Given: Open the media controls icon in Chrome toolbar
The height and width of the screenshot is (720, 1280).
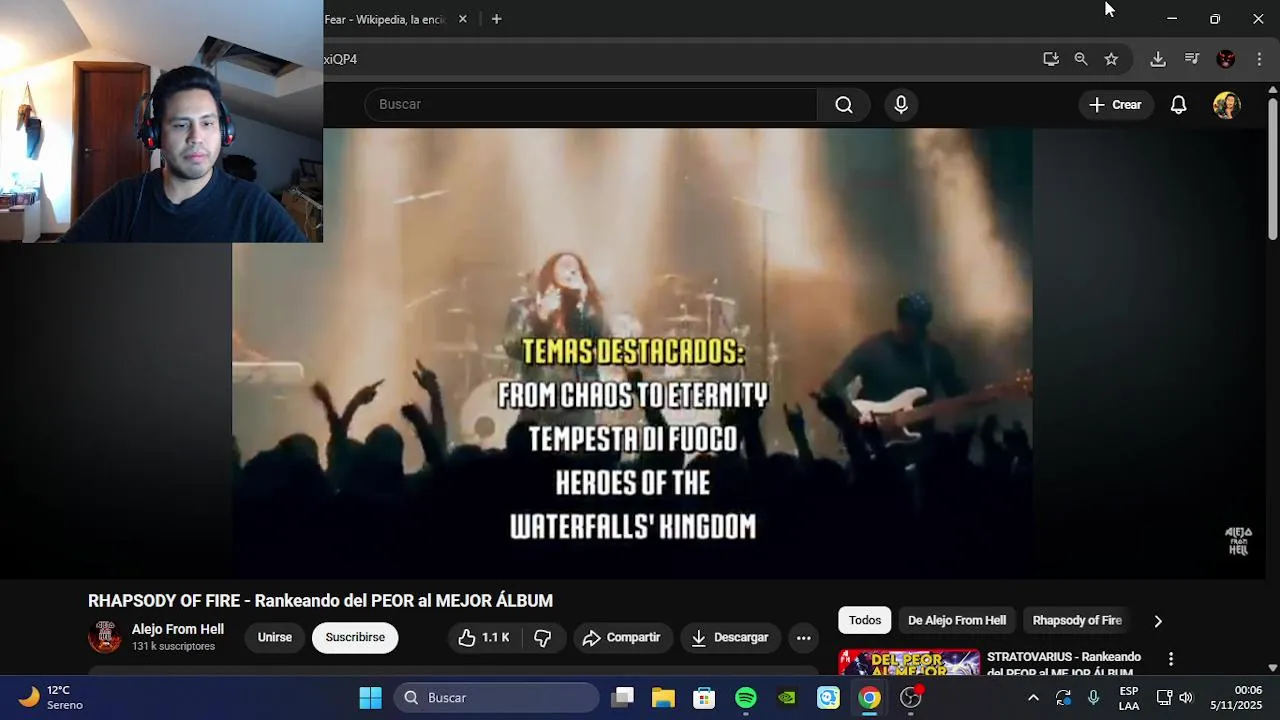Looking at the screenshot, I should [x=1192, y=59].
